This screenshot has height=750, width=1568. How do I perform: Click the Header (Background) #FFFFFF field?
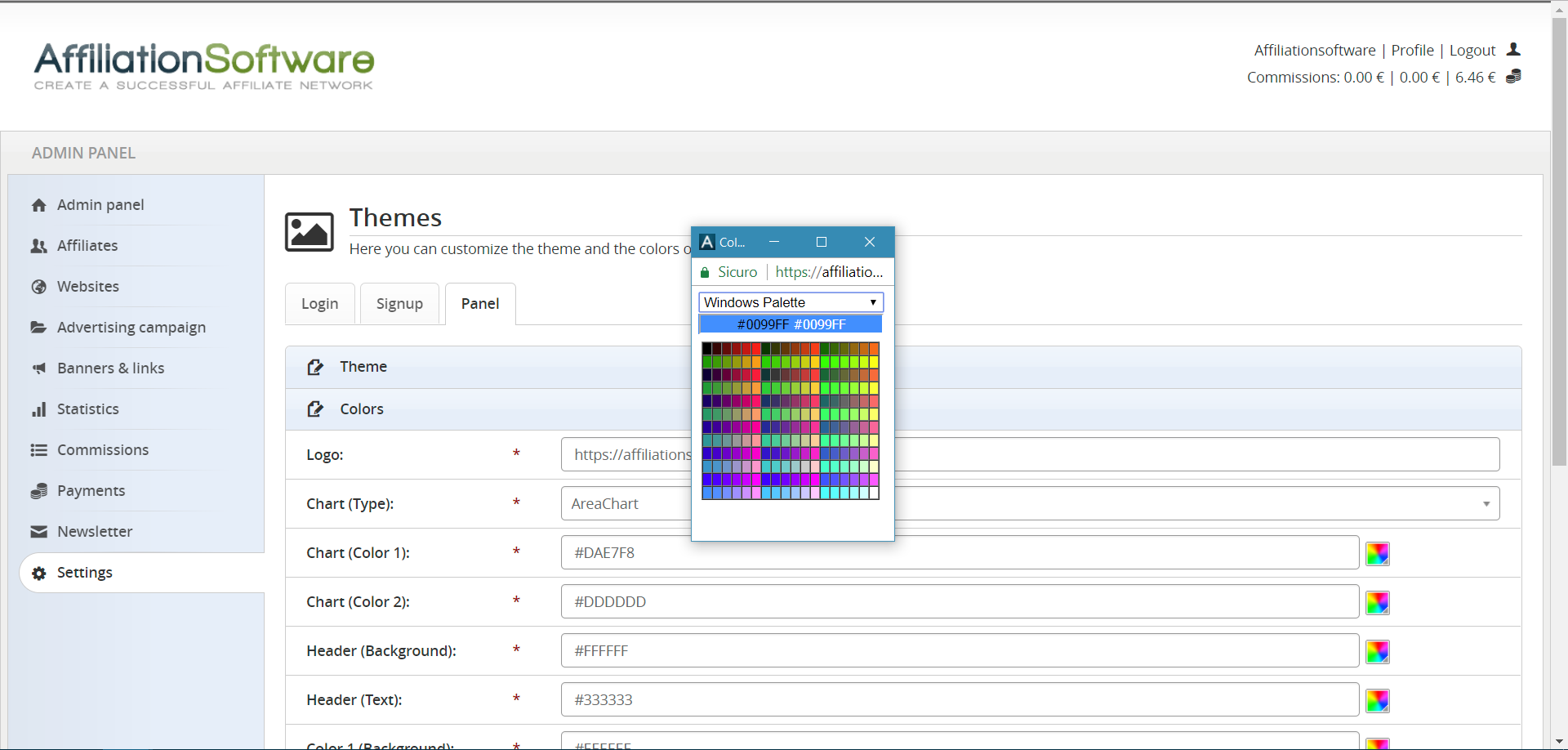point(960,650)
